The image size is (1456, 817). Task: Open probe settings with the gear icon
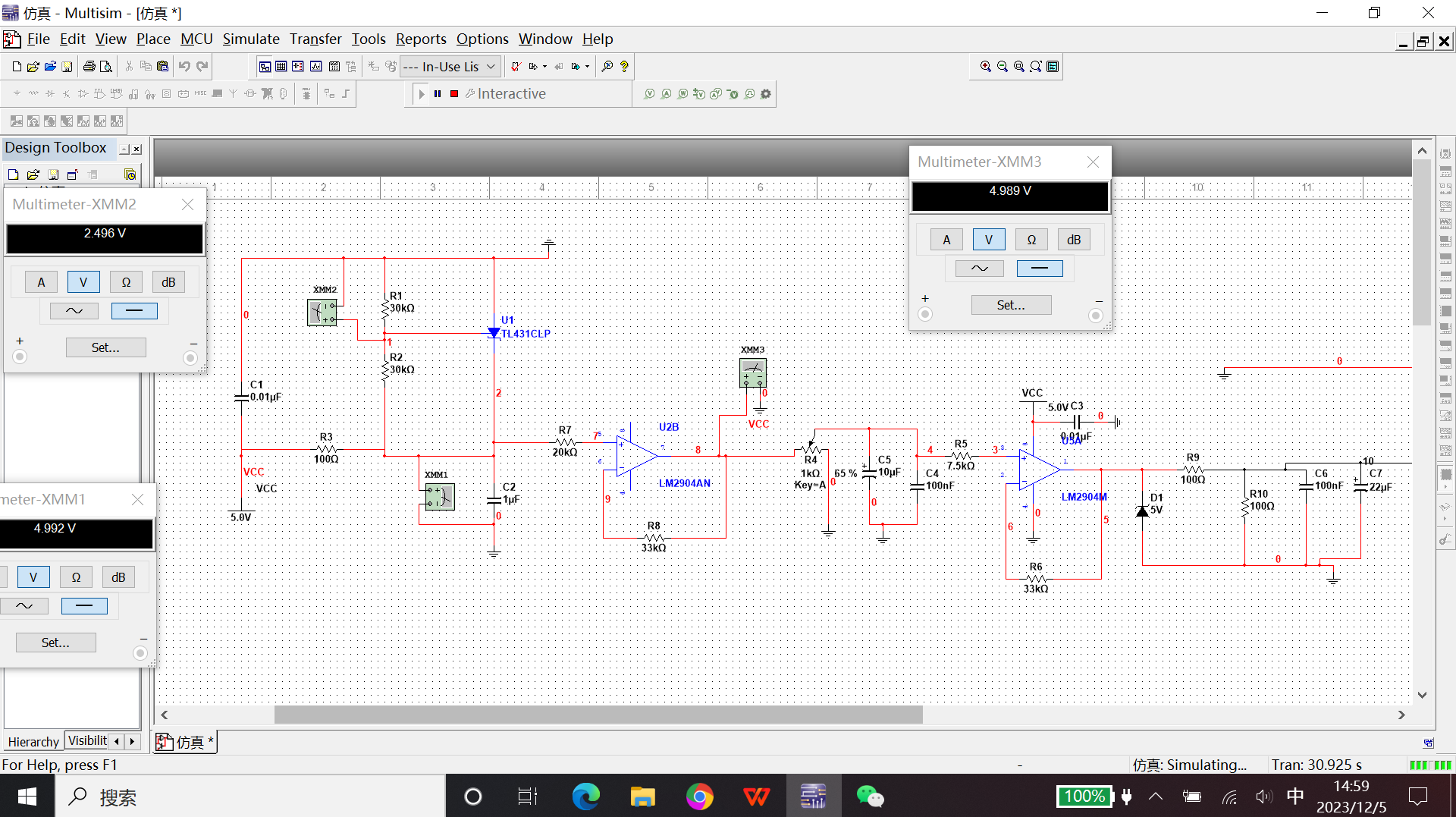(766, 94)
